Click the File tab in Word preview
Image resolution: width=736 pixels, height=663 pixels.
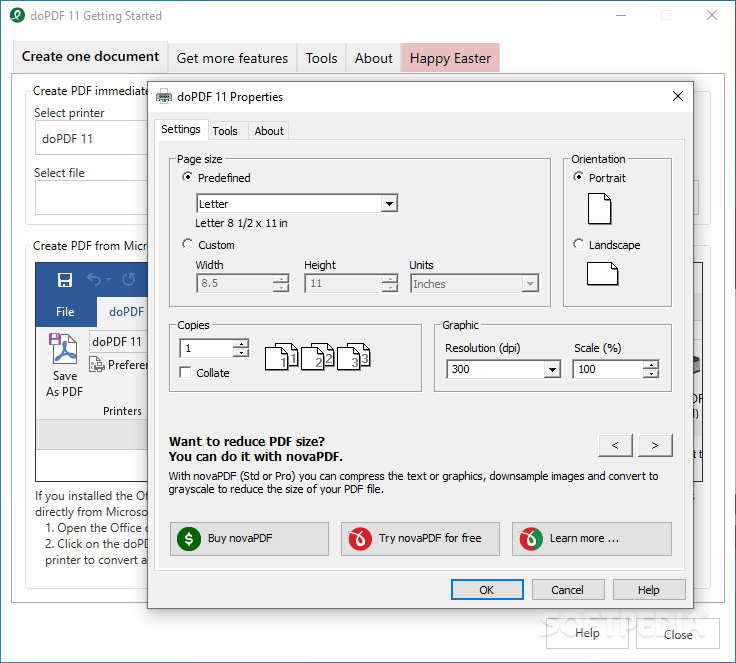pyautogui.click(x=65, y=312)
